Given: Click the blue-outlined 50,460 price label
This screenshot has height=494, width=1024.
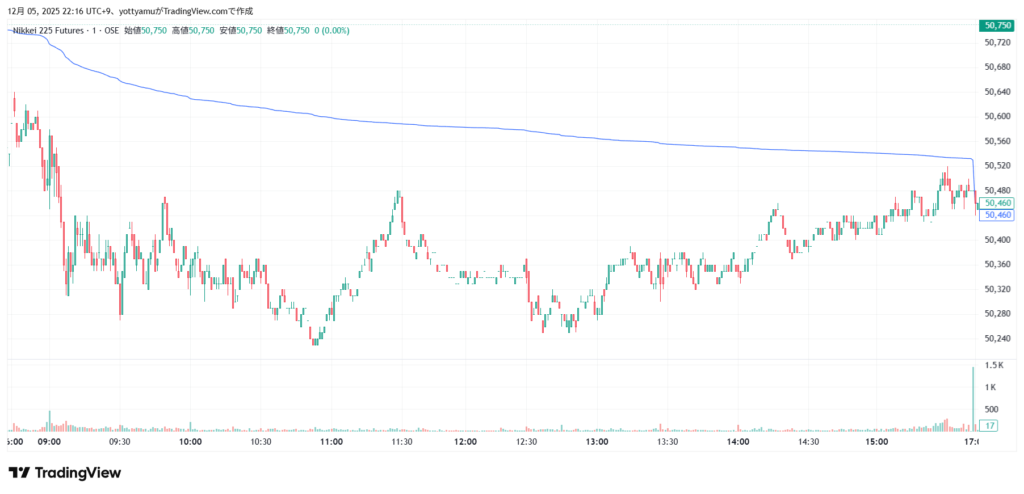Looking at the screenshot, I should click(998, 215).
